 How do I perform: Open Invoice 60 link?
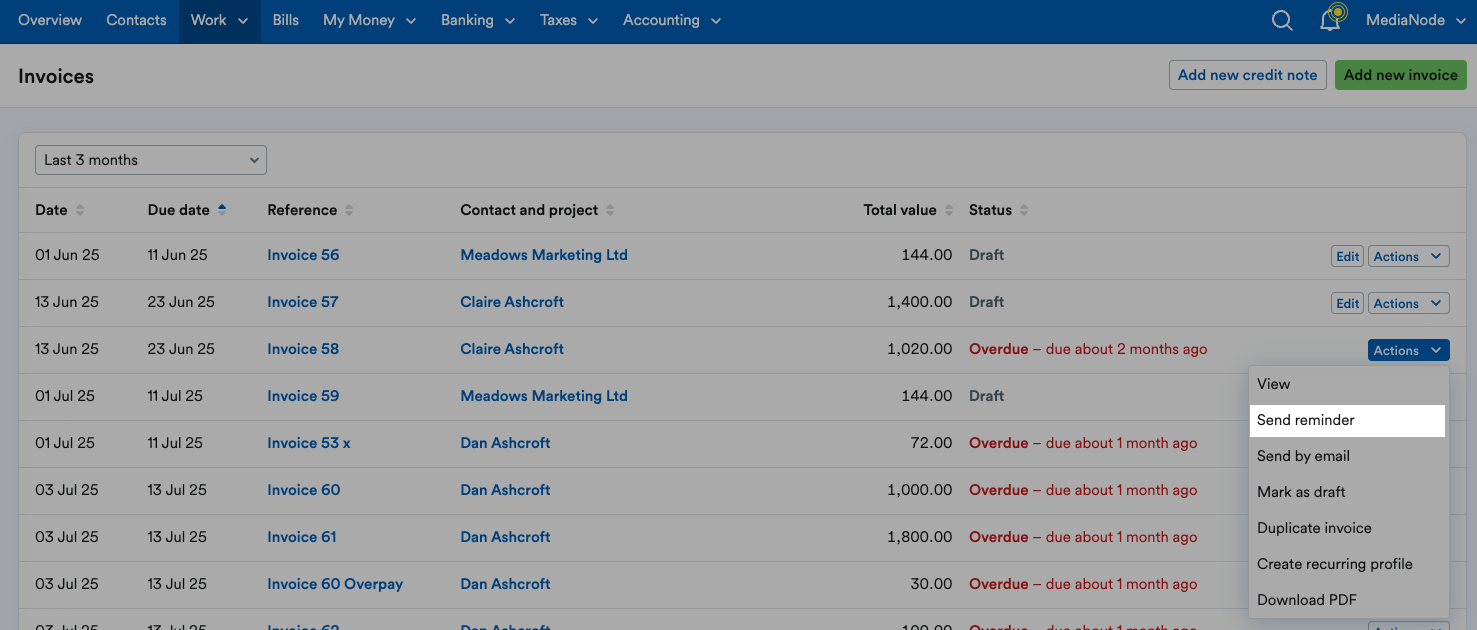(304, 490)
